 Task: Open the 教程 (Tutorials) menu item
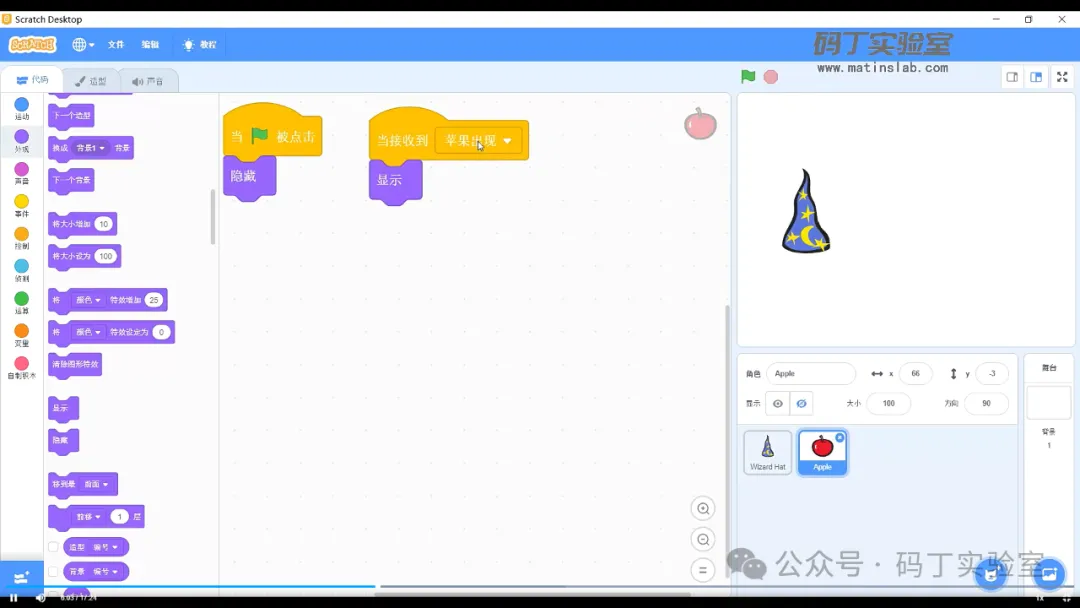(x=207, y=44)
